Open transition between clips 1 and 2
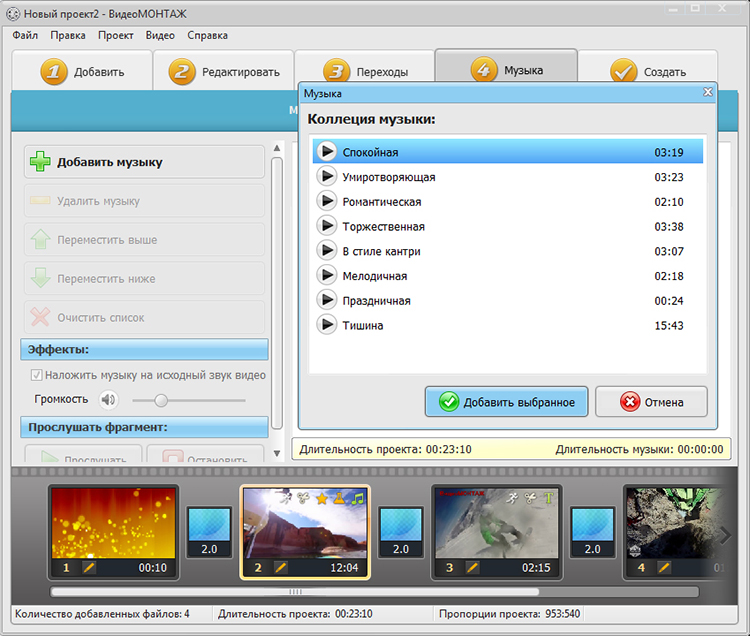 [208, 531]
